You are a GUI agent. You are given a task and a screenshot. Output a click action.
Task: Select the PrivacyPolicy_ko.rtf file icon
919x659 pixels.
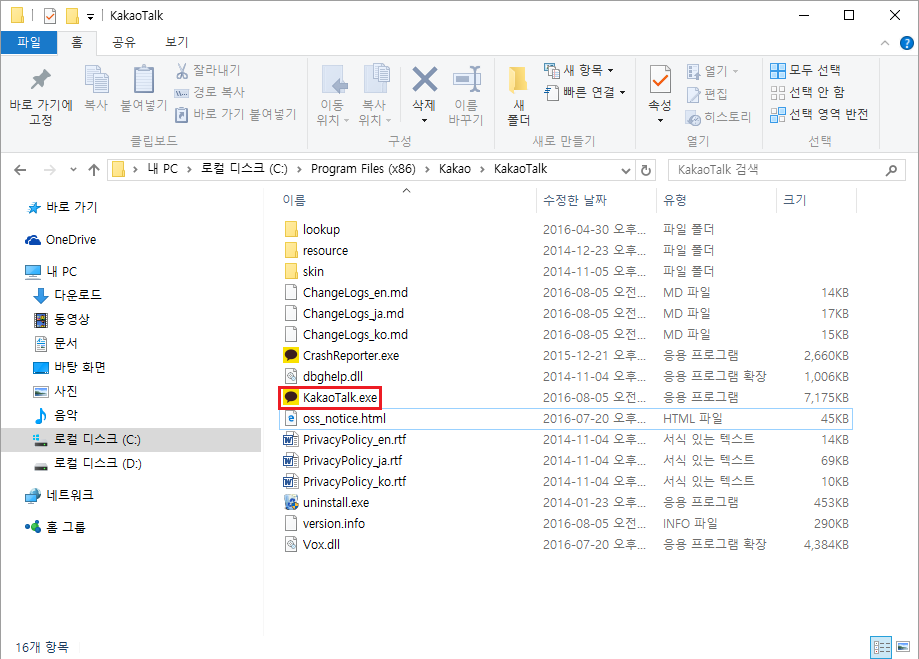291,481
